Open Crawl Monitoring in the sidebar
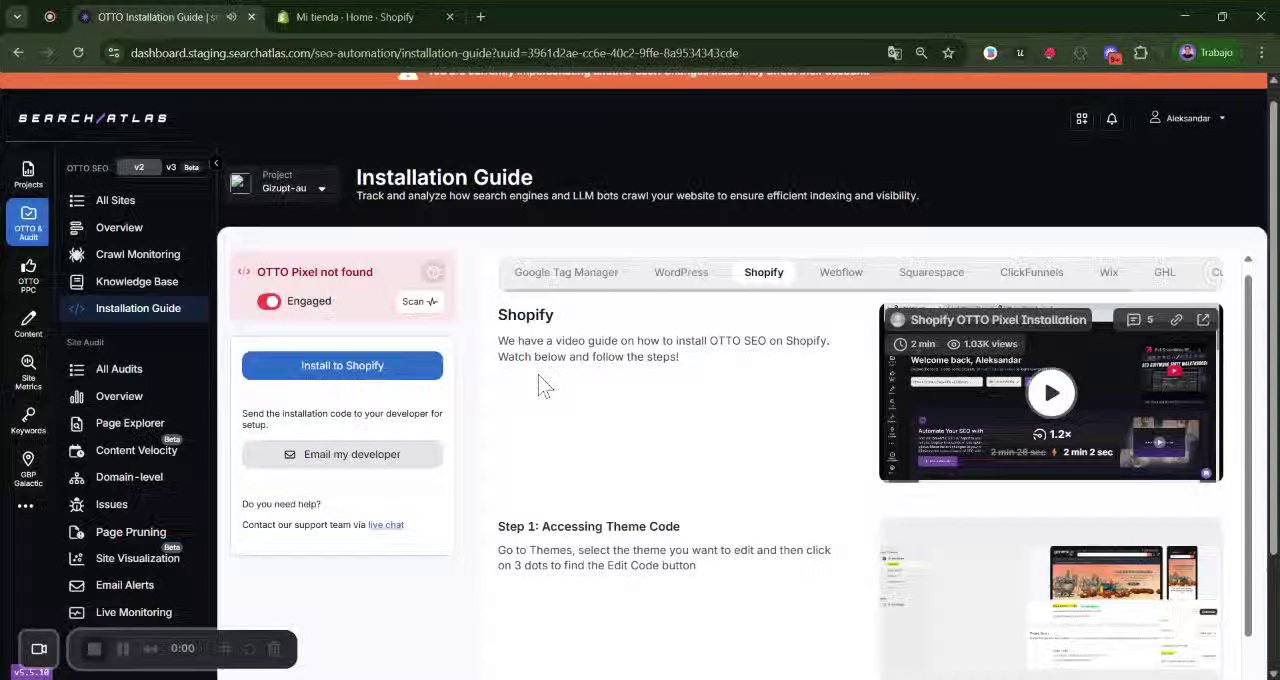This screenshot has height=680, width=1280. tap(137, 254)
